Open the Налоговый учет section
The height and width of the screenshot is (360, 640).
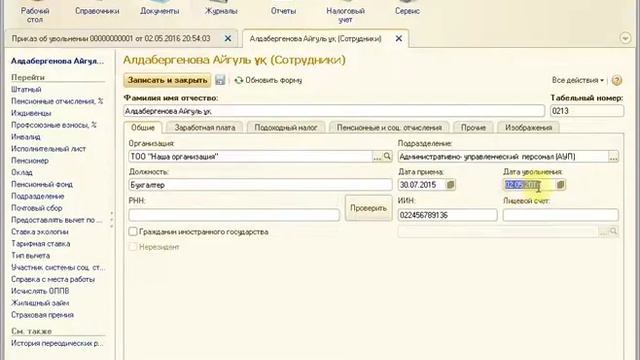point(345,15)
